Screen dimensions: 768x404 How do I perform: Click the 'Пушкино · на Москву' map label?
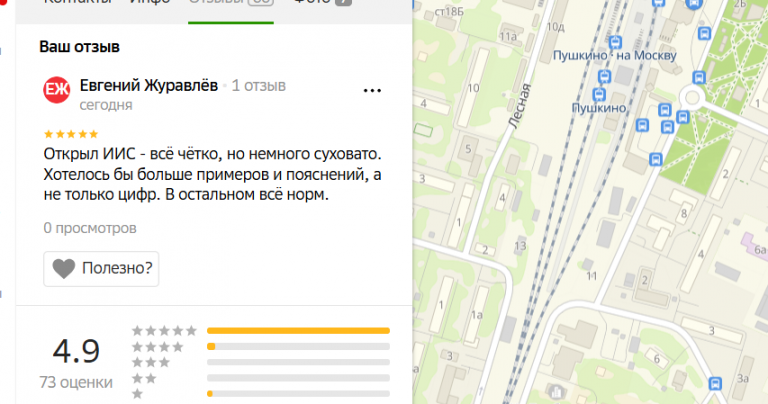click(x=615, y=56)
